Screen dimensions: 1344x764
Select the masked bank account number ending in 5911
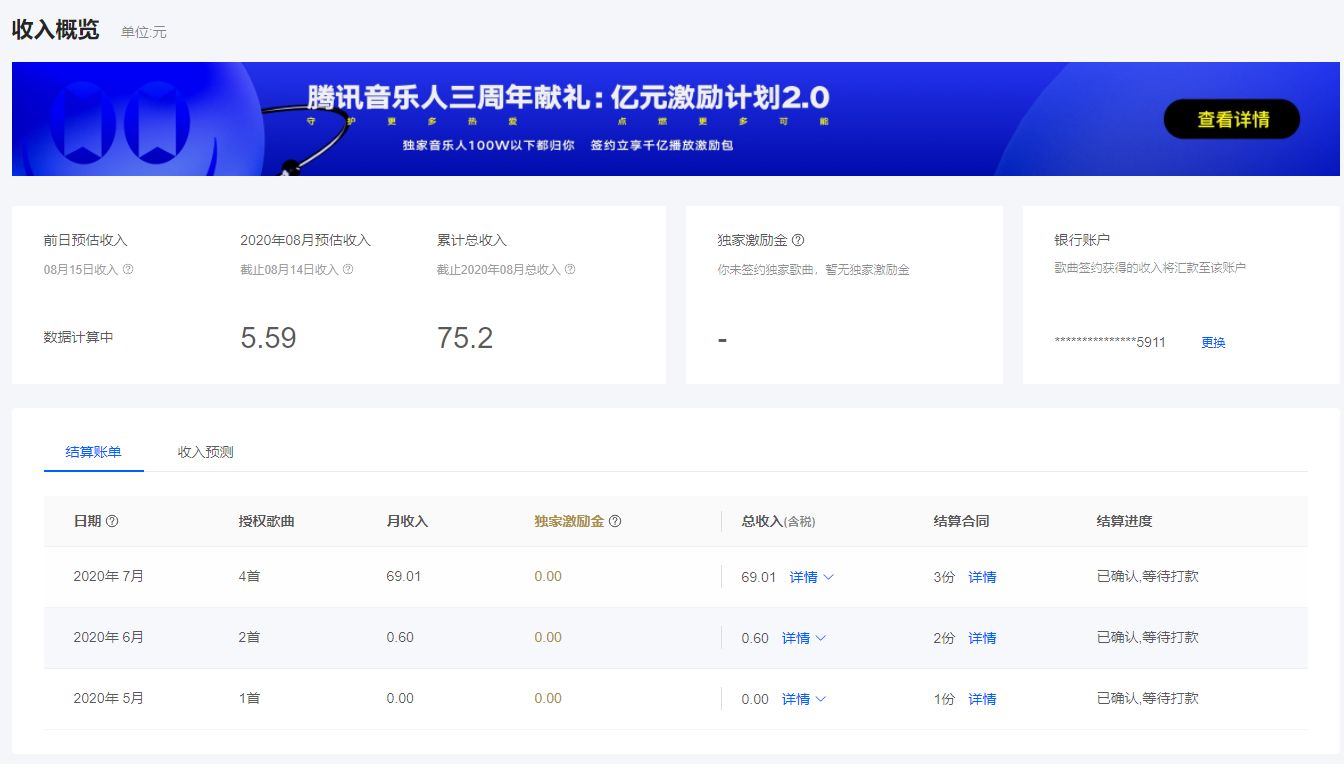tap(1110, 342)
